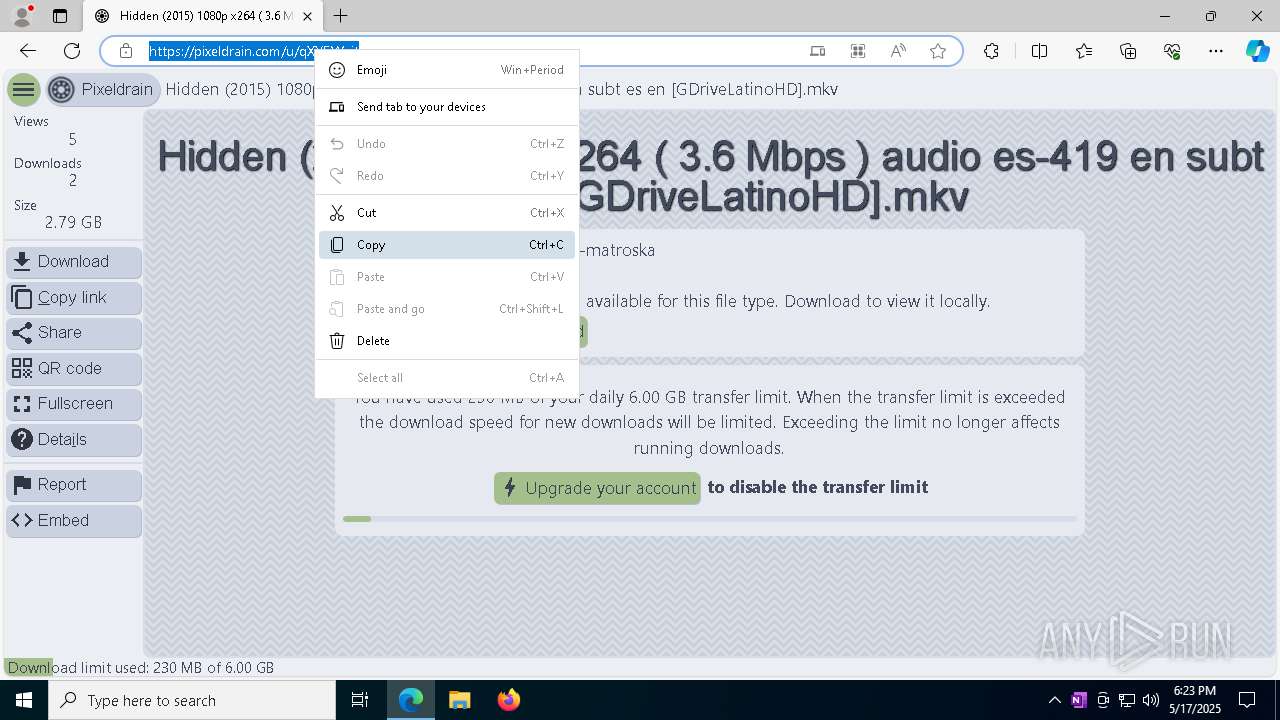Show hidden system tray icons

click(x=1054, y=700)
